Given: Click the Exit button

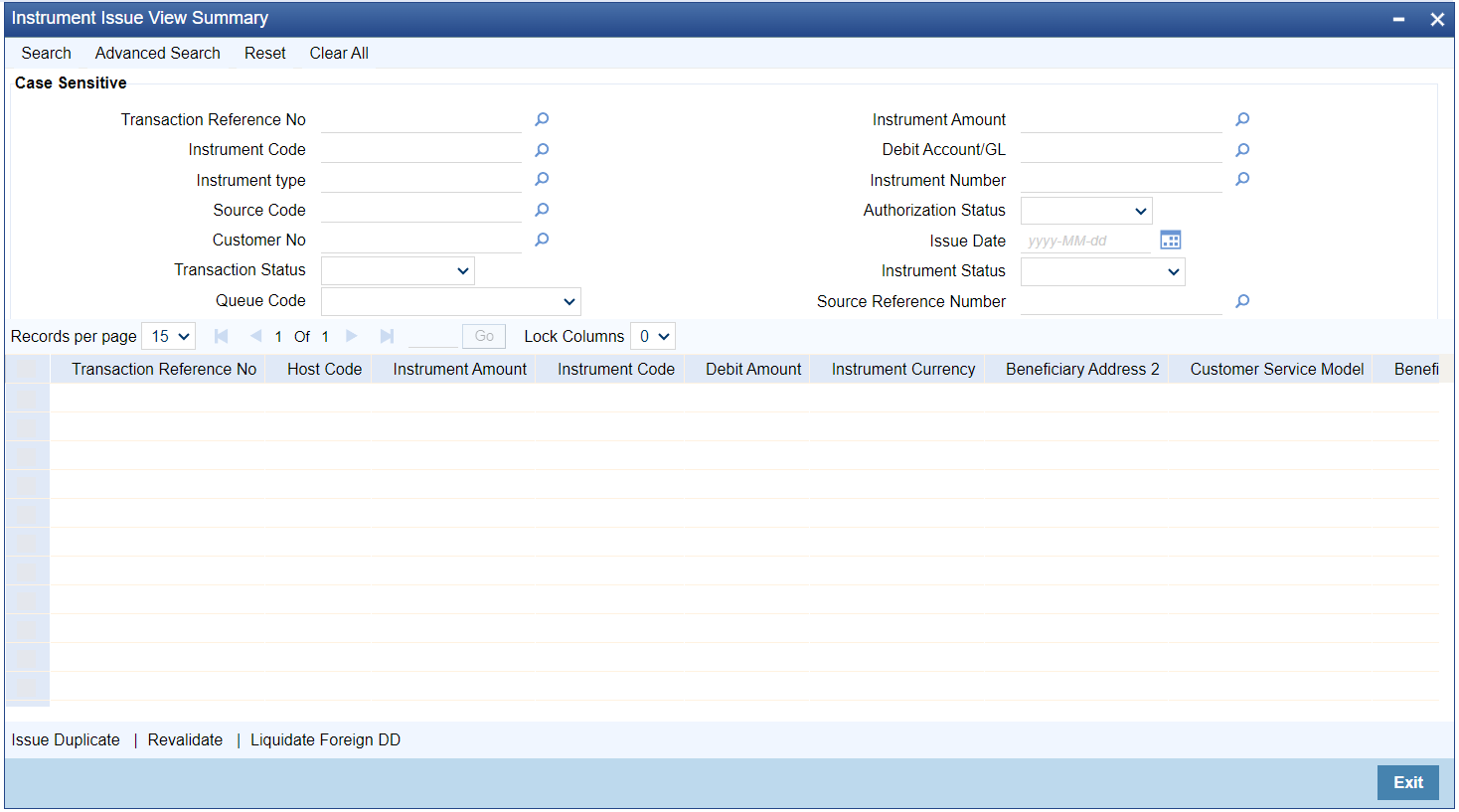Looking at the screenshot, I should pos(1408,782).
